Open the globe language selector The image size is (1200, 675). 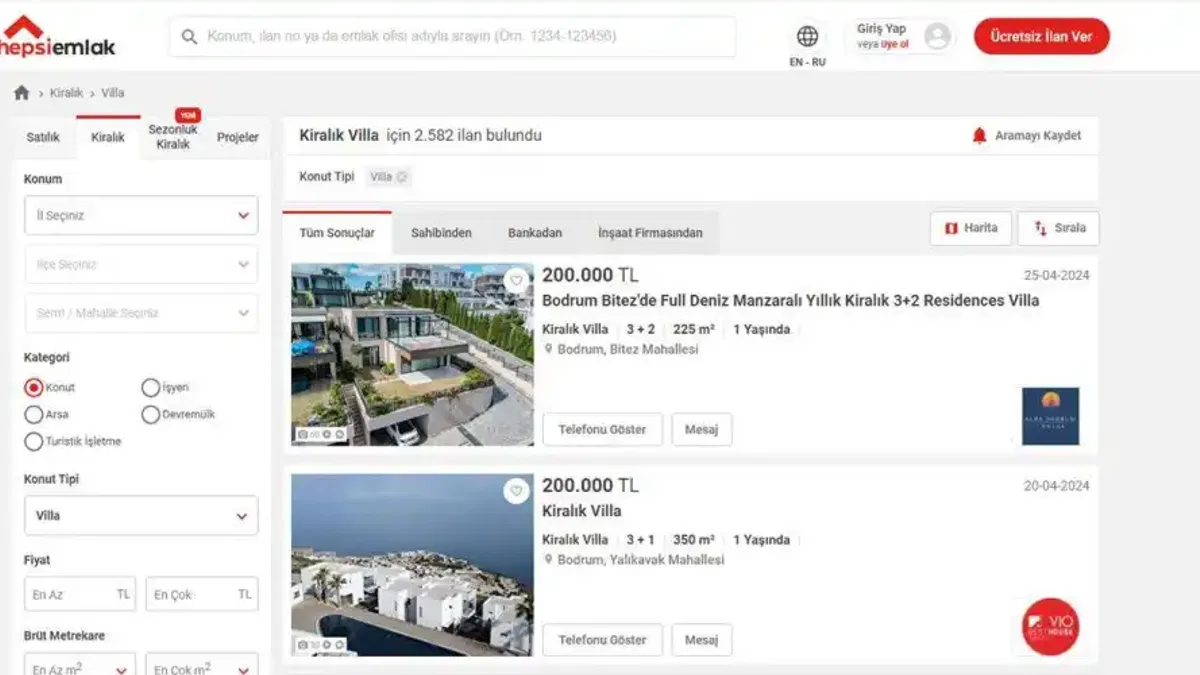coord(807,37)
